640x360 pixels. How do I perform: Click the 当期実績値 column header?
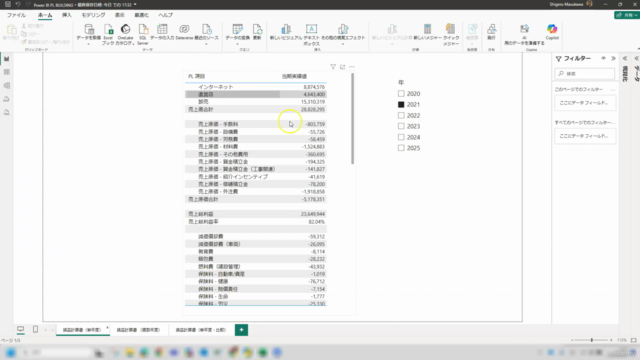point(294,76)
